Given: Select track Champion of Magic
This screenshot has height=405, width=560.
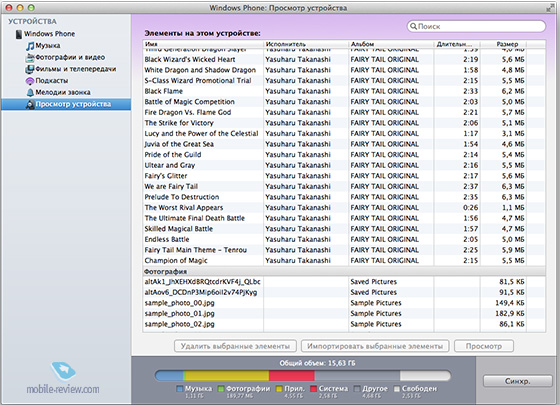Looking at the screenshot, I should (x=344, y=260).
